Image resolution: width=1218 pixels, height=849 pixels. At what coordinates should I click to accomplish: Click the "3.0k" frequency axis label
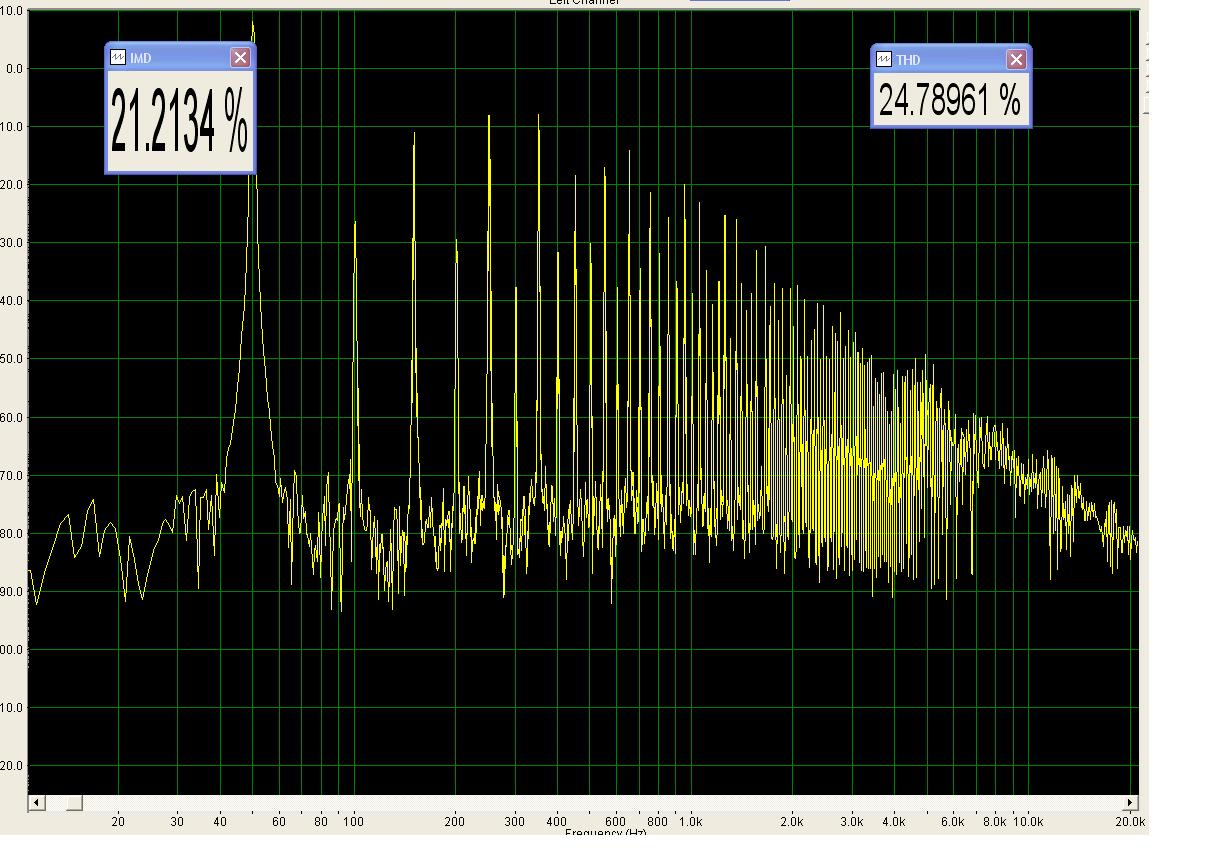tap(851, 822)
